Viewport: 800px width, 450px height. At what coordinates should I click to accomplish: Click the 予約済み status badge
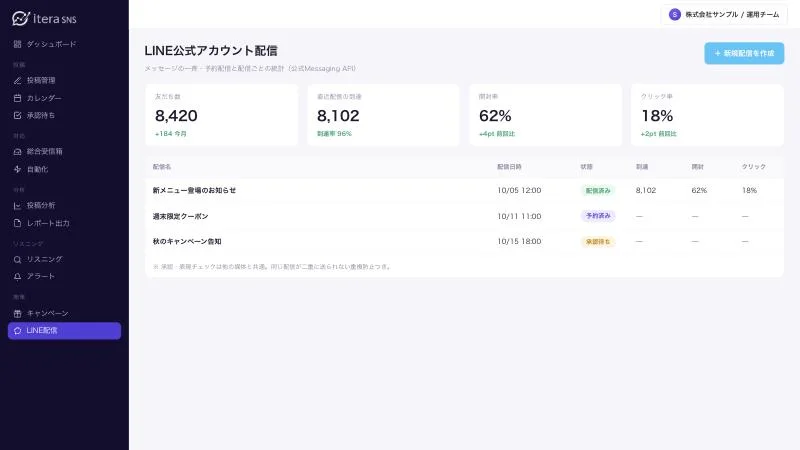pyautogui.click(x=598, y=216)
